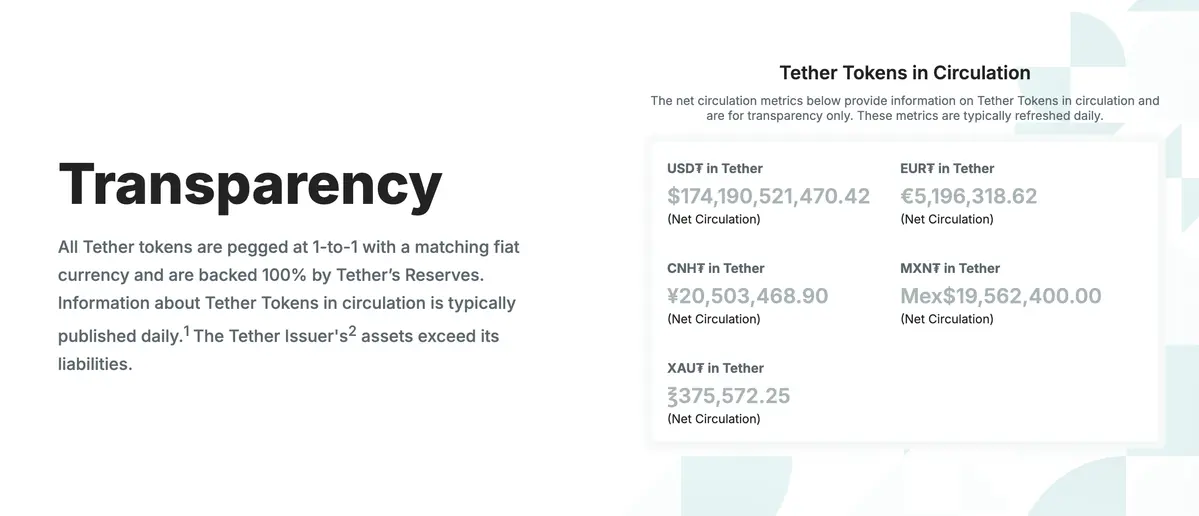Click the 'MXN₮ in Tether' label

pyautogui.click(x=950, y=268)
